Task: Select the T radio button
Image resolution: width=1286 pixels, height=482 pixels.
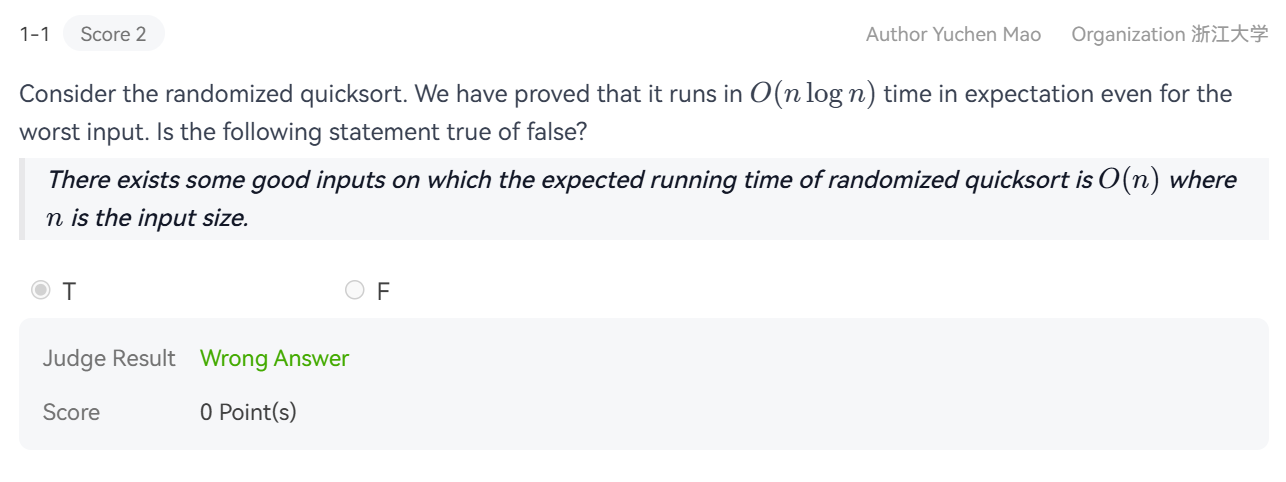Action: 40,291
